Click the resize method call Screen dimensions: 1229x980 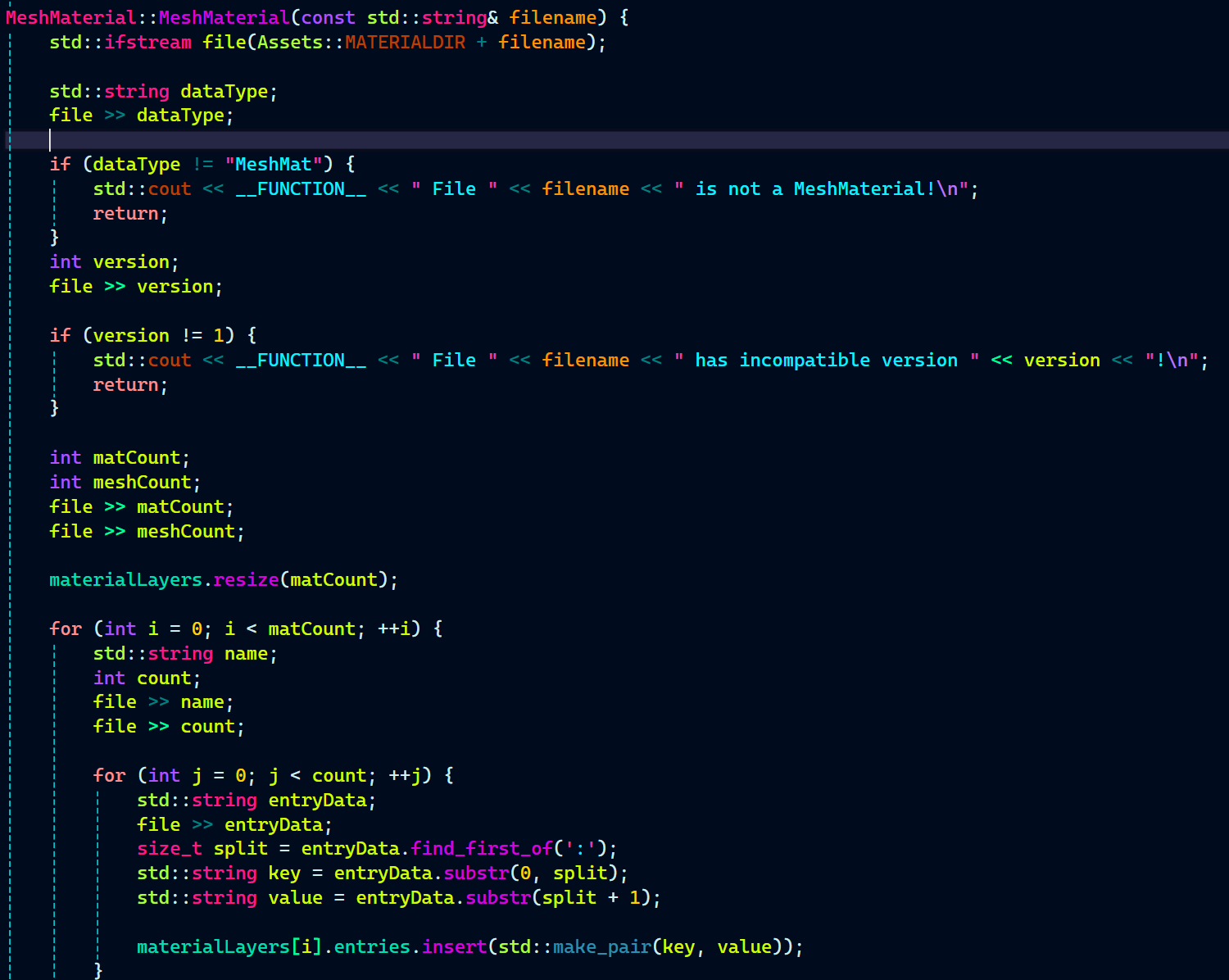(246, 580)
